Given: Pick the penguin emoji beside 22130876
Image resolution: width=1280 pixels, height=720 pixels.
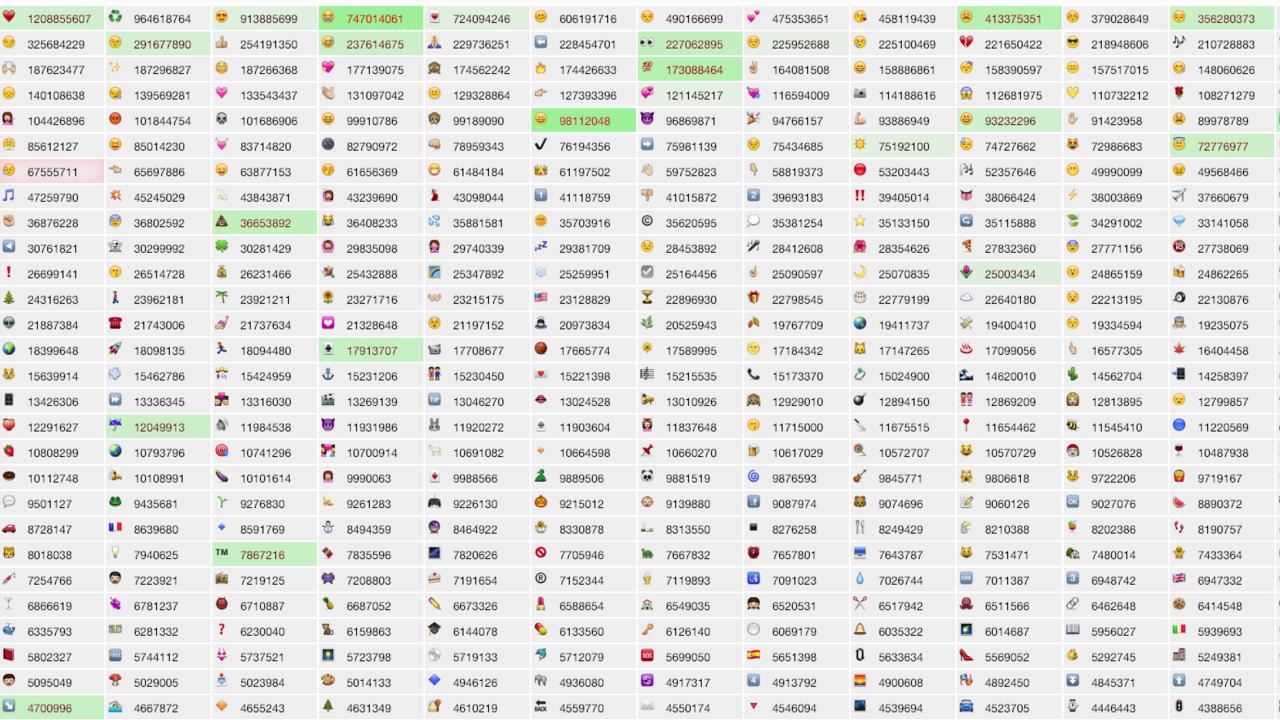Looking at the screenshot, I should [1179, 298].
